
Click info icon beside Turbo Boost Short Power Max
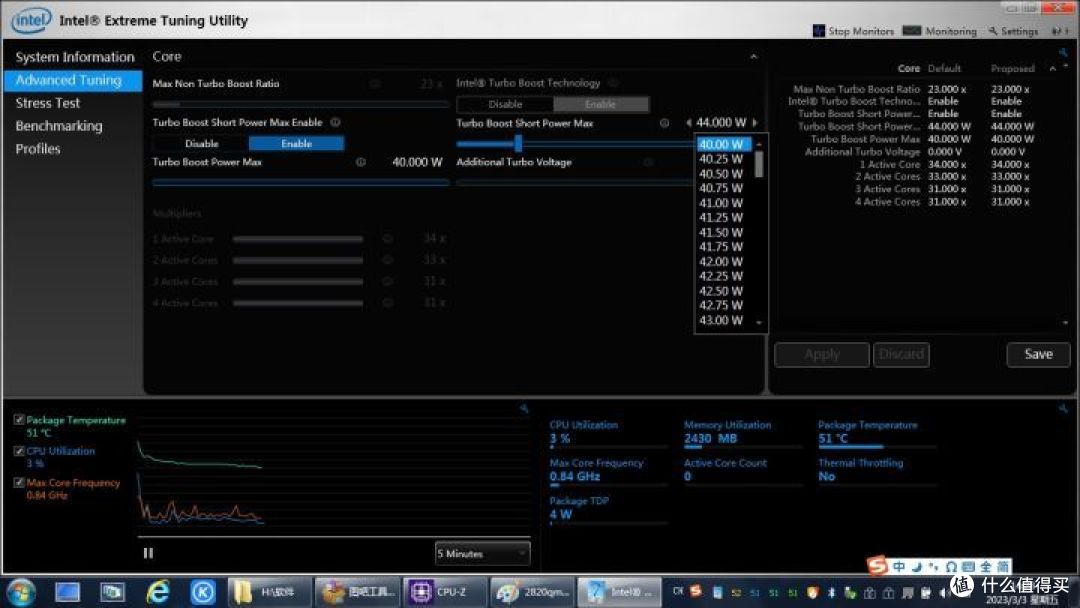(664, 123)
